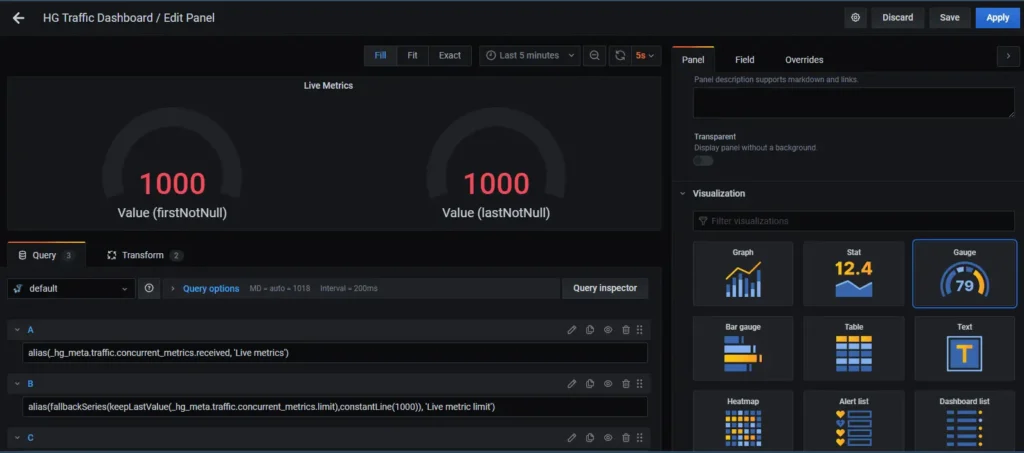This screenshot has width=1024, height=453.
Task: Collapse the options pane arrow
Action: click(1008, 56)
